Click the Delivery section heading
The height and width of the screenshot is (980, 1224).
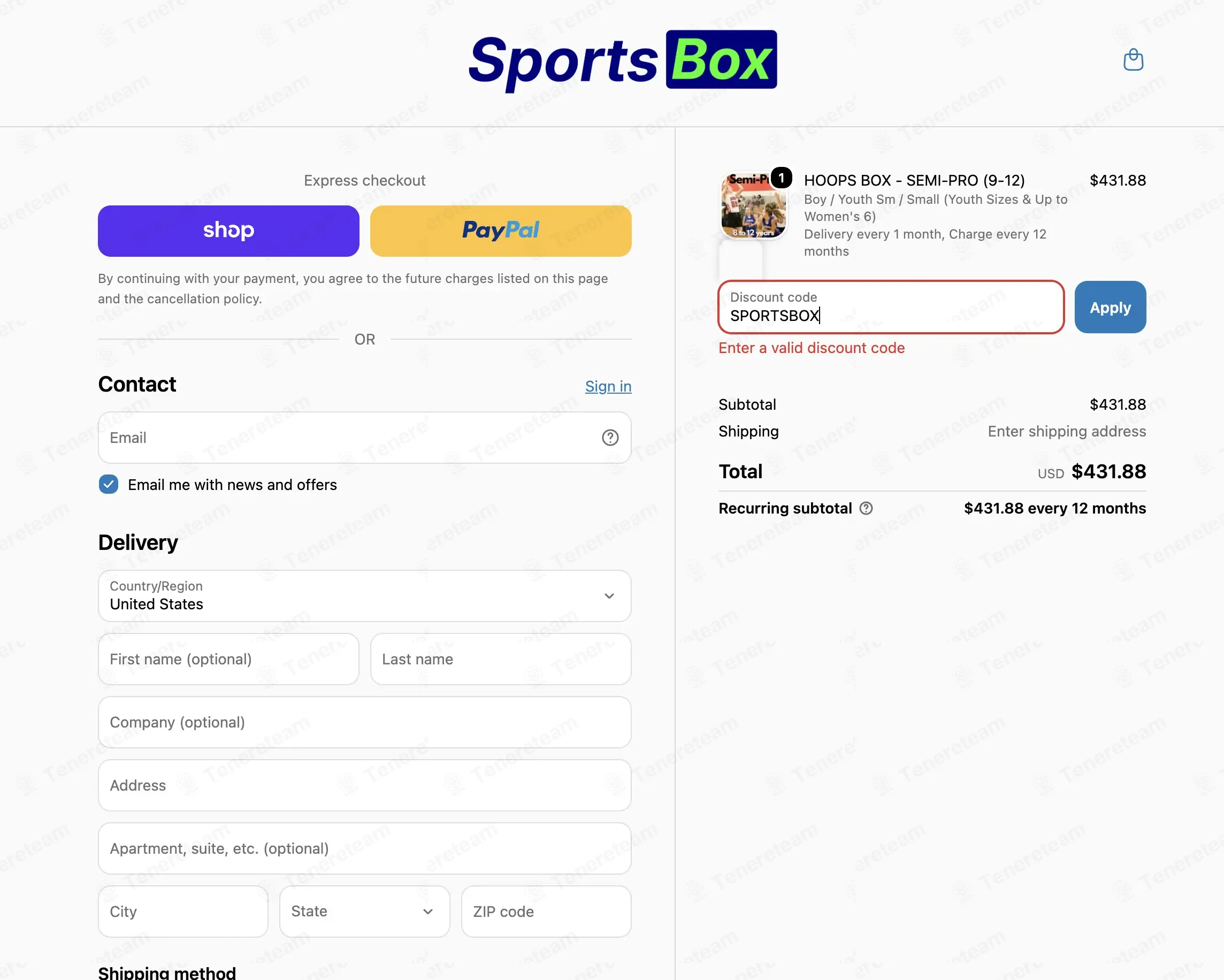pos(138,543)
